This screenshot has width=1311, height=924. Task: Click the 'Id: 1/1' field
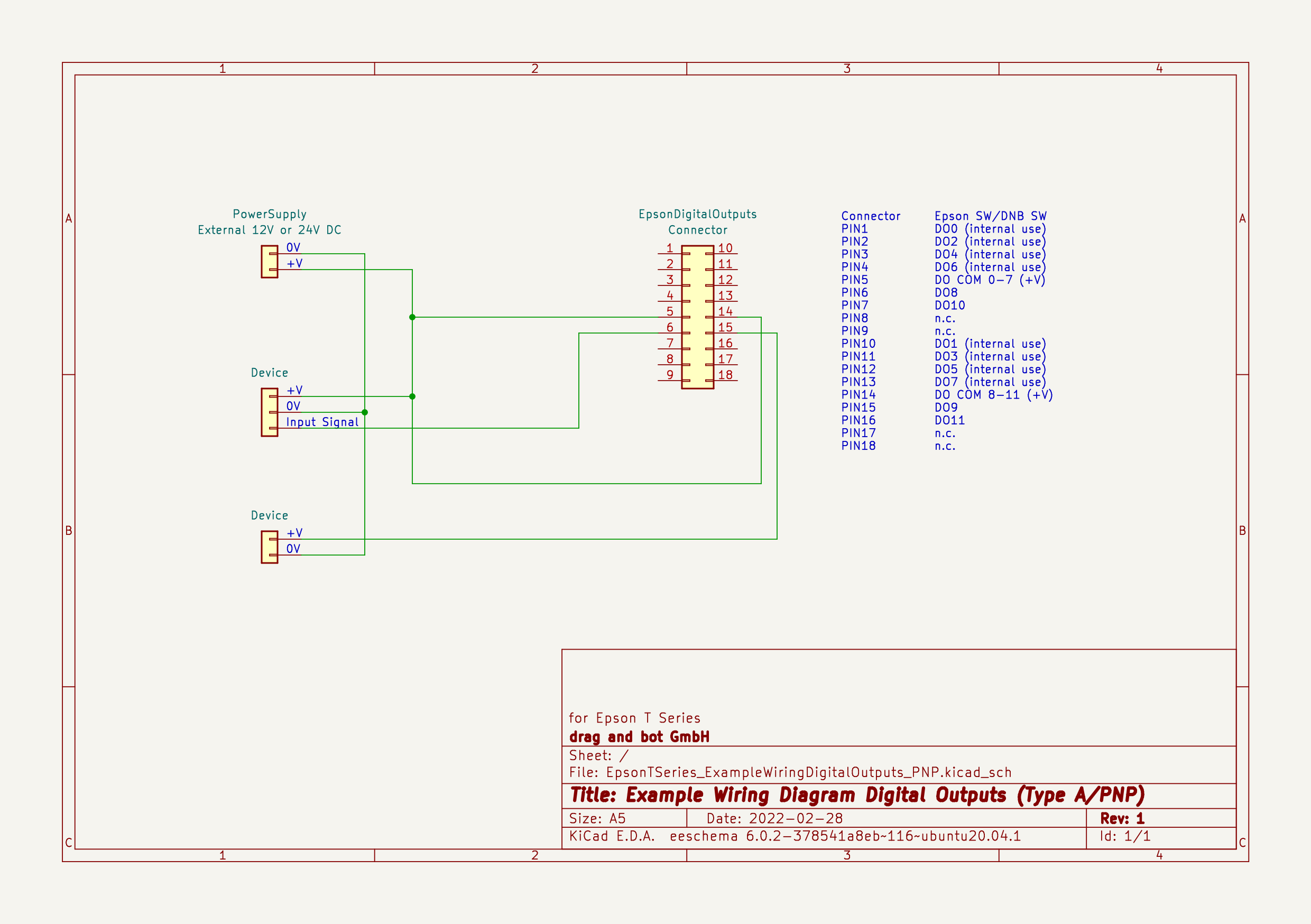(1125, 837)
